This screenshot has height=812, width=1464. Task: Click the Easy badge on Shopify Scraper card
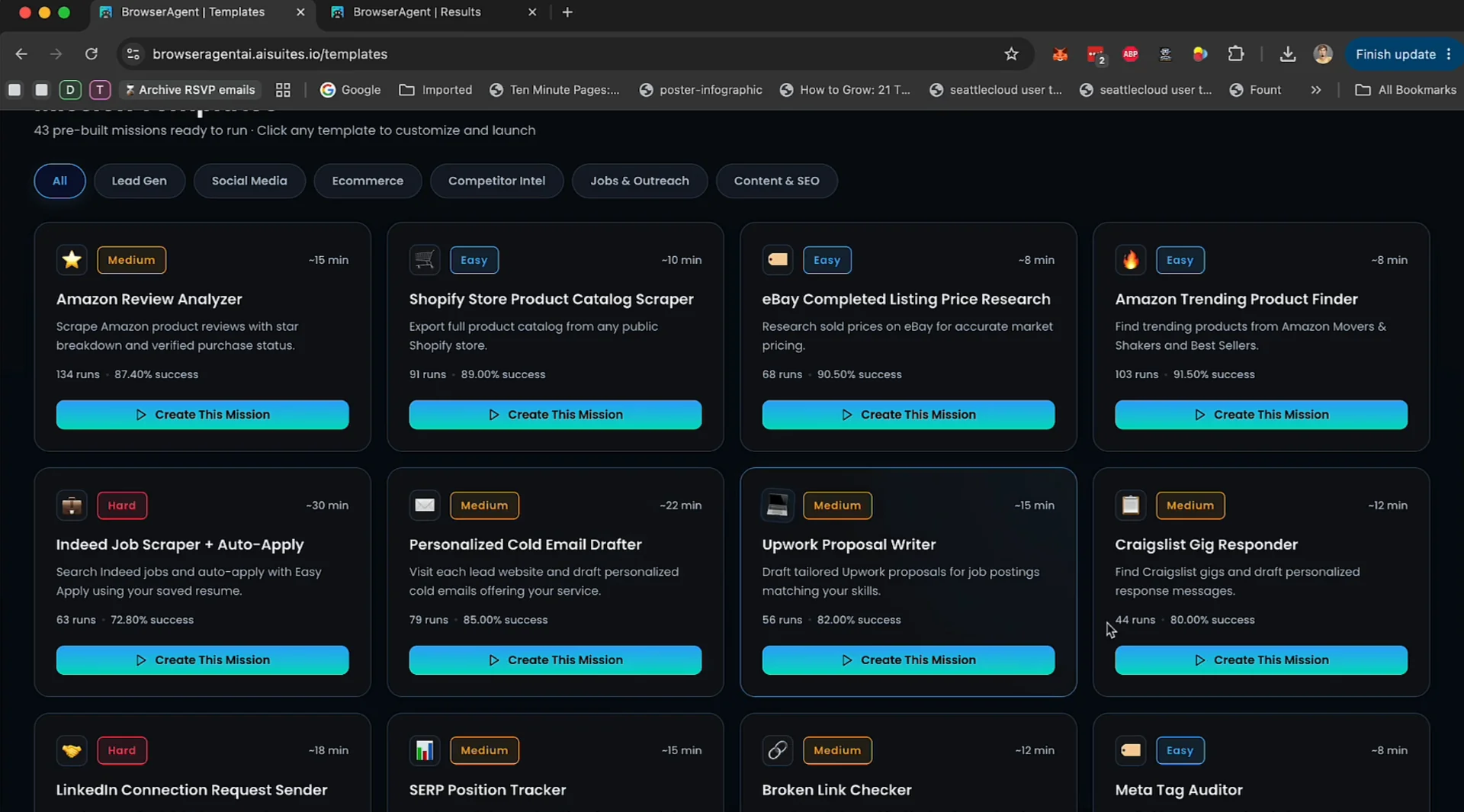(474, 260)
